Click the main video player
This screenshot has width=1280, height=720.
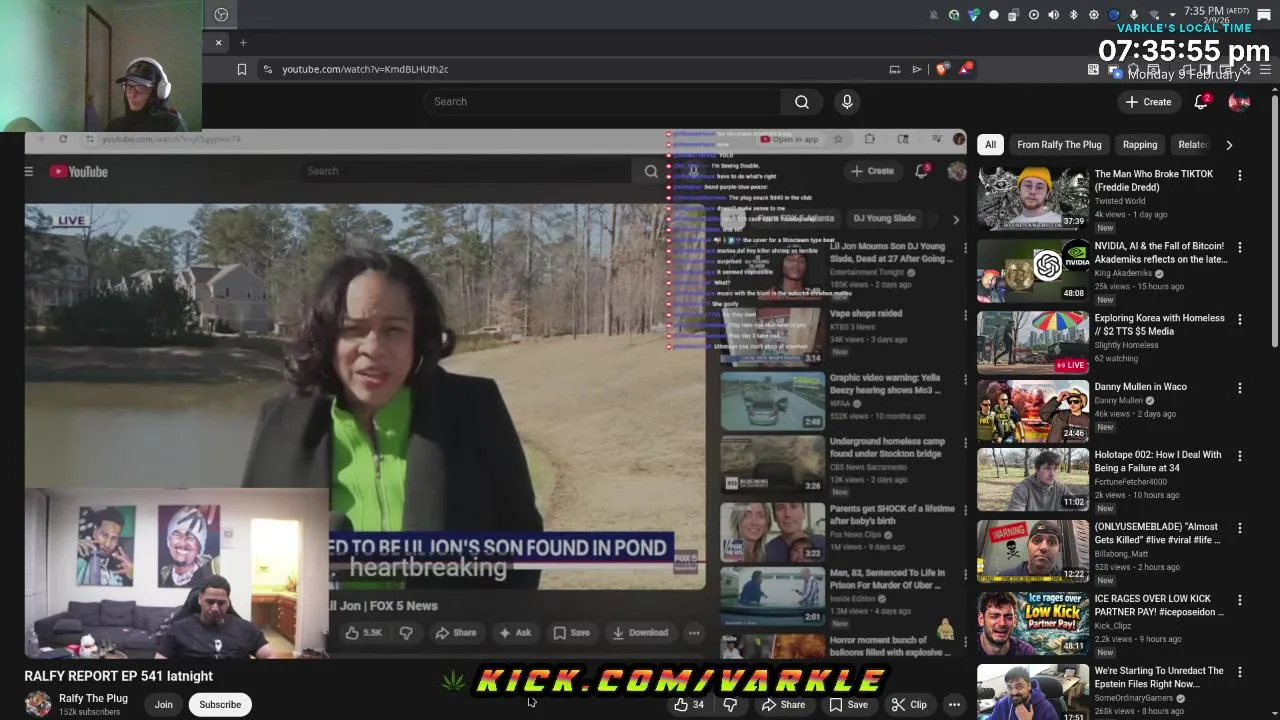pyautogui.click(x=495, y=393)
